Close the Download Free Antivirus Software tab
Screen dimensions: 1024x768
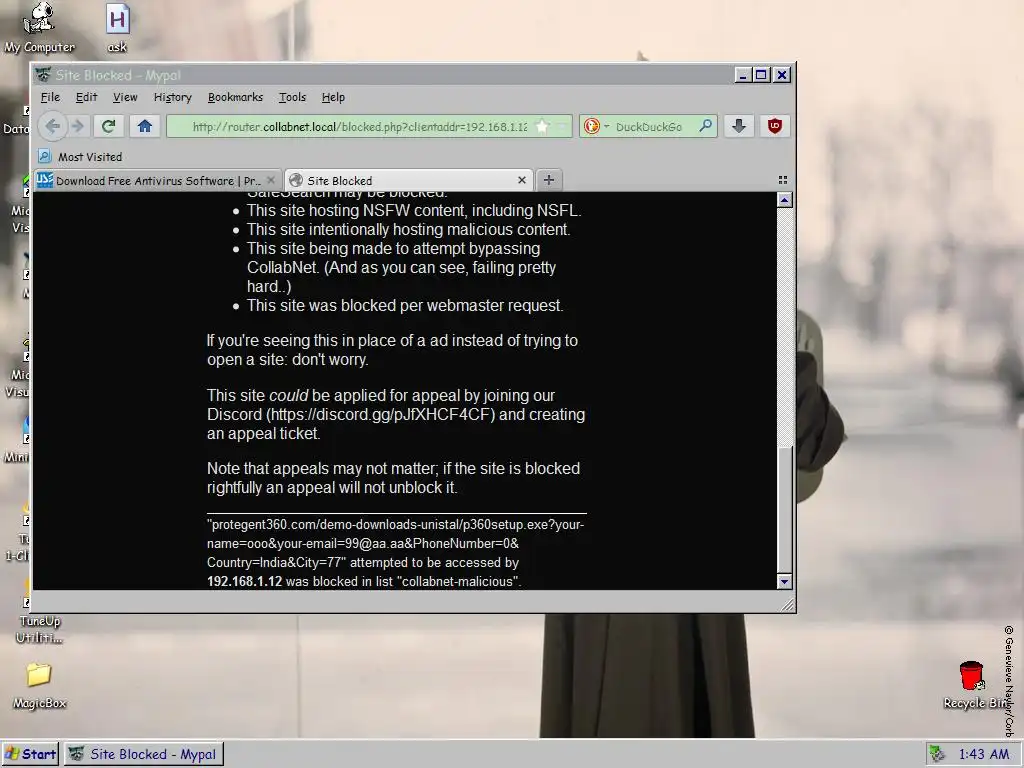tap(271, 180)
